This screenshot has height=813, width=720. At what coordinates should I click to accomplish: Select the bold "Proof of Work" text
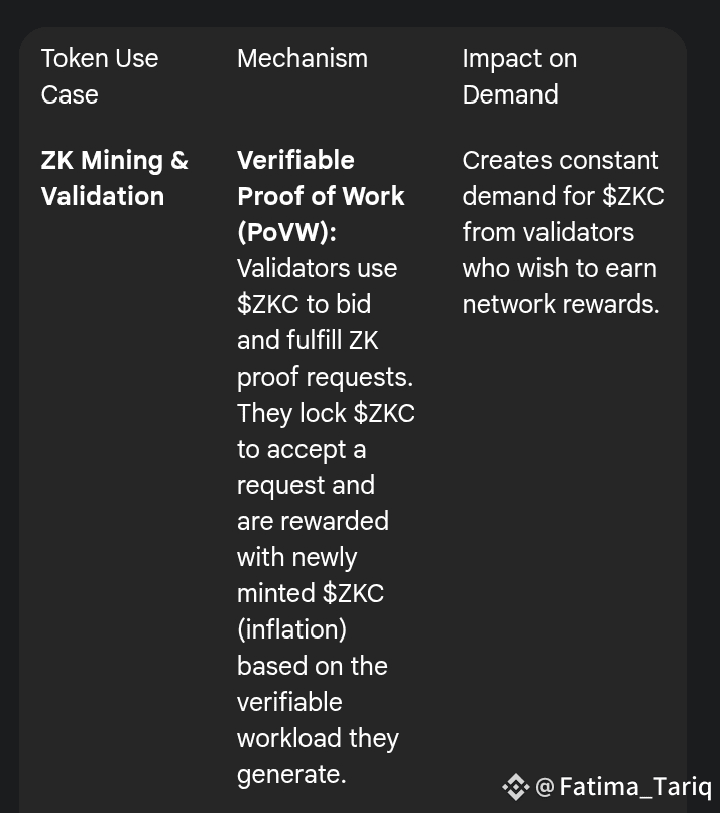tap(320, 196)
